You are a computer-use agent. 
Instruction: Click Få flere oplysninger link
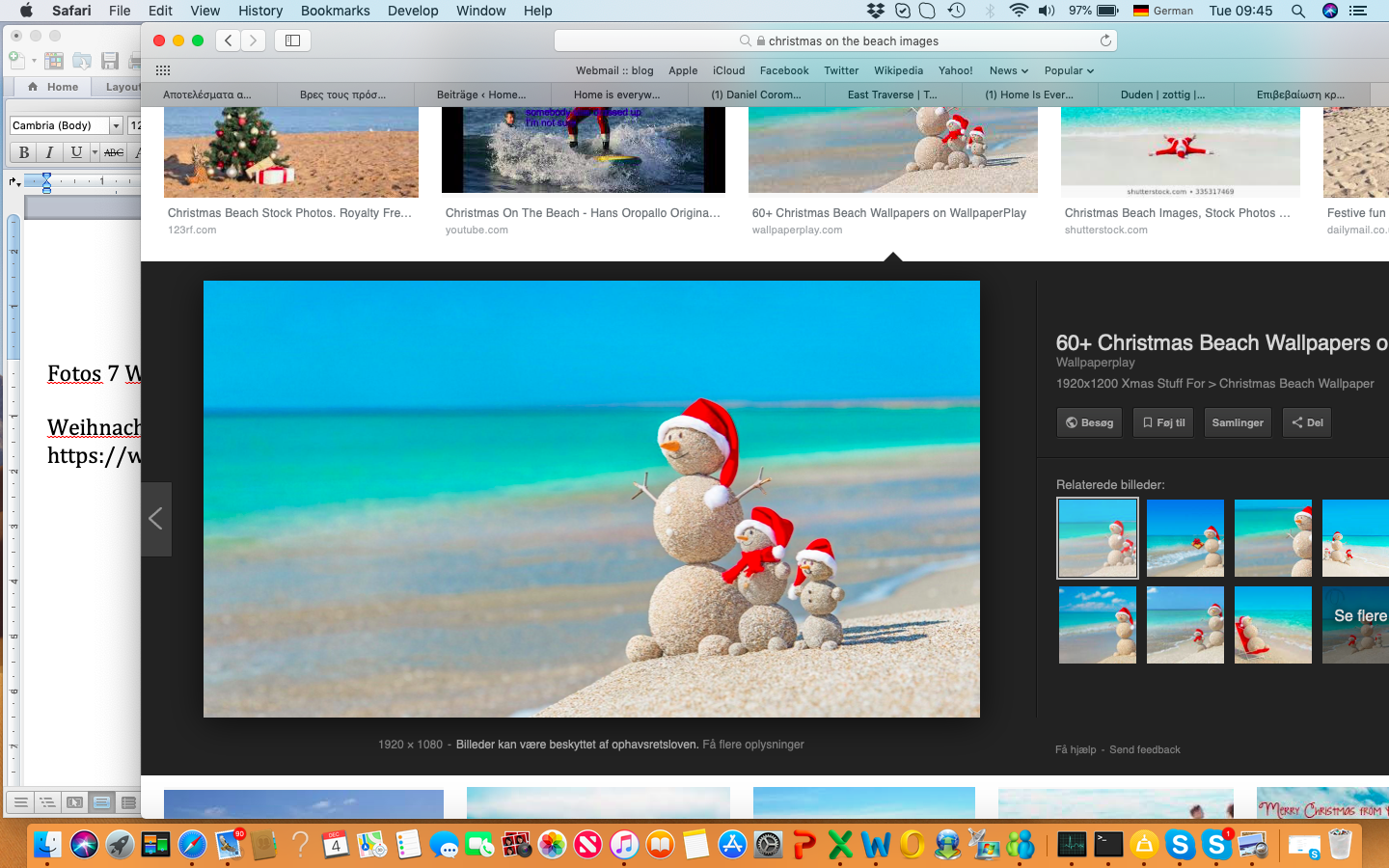point(753,745)
